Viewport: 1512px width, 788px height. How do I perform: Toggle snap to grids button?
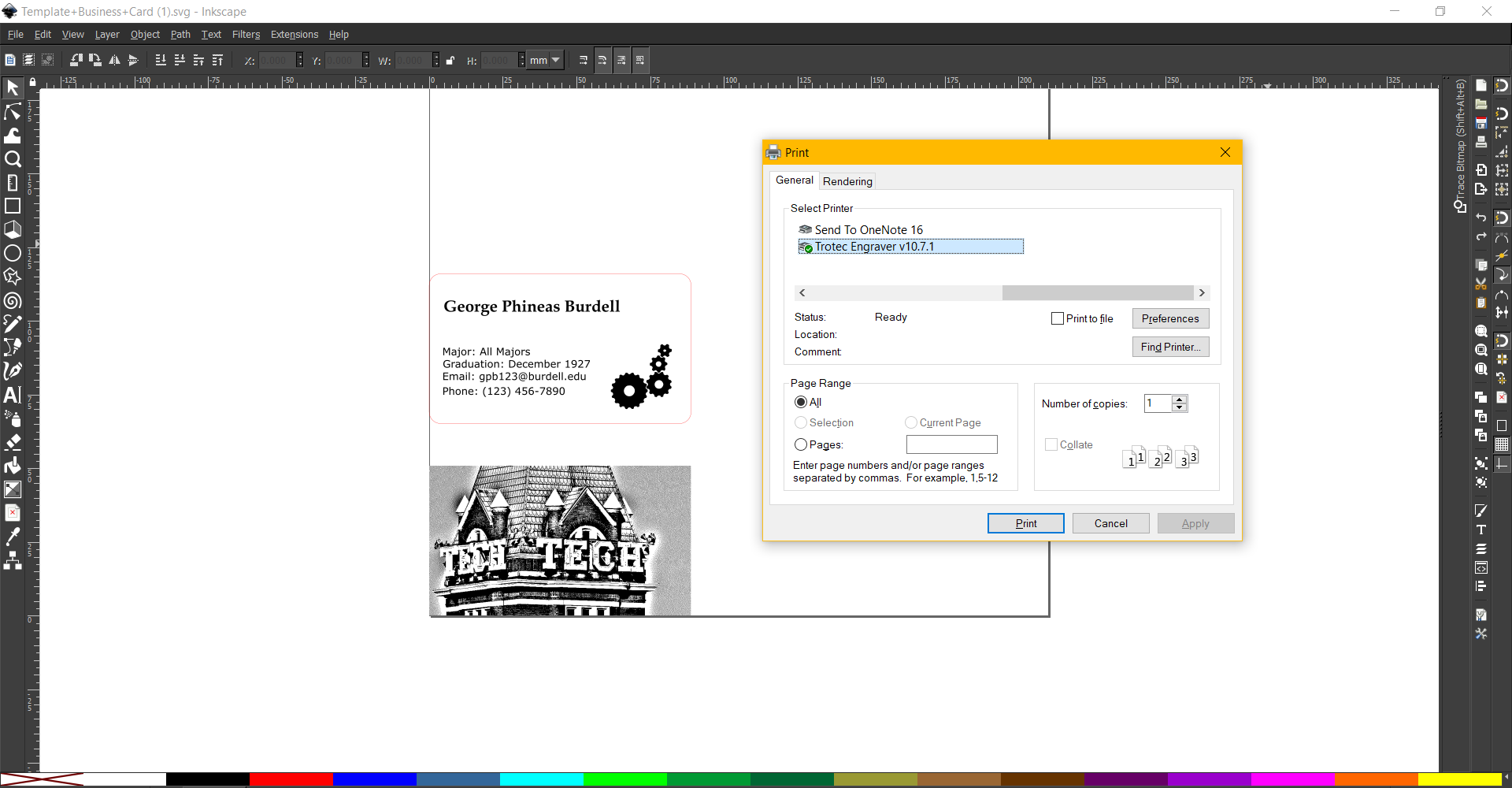tap(1502, 445)
